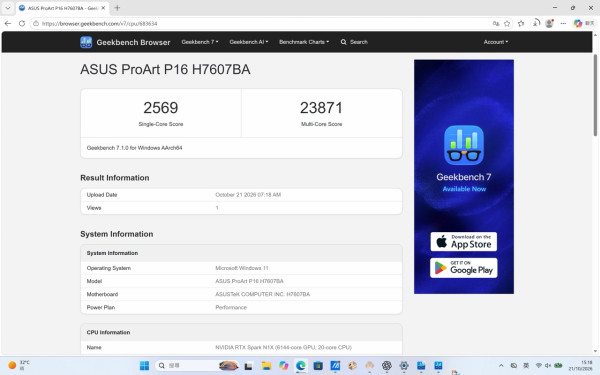
Task: Click the Download on the App Store badge
Action: pyautogui.click(x=463, y=241)
